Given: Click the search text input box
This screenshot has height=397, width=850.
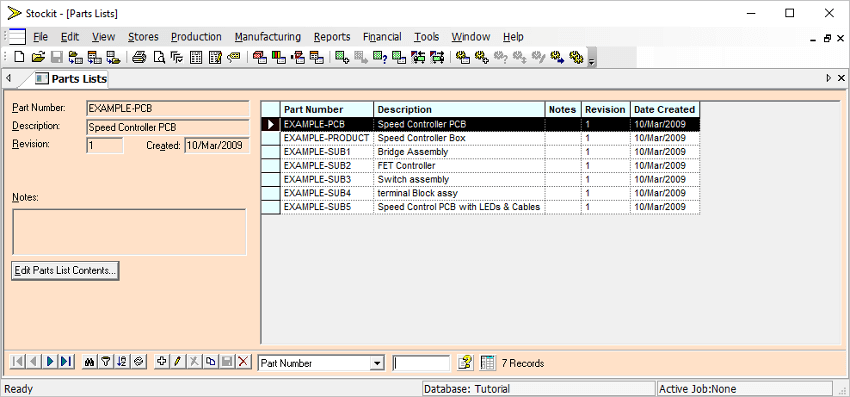Looking at the screenshot, I should click(x=421, y=363).
